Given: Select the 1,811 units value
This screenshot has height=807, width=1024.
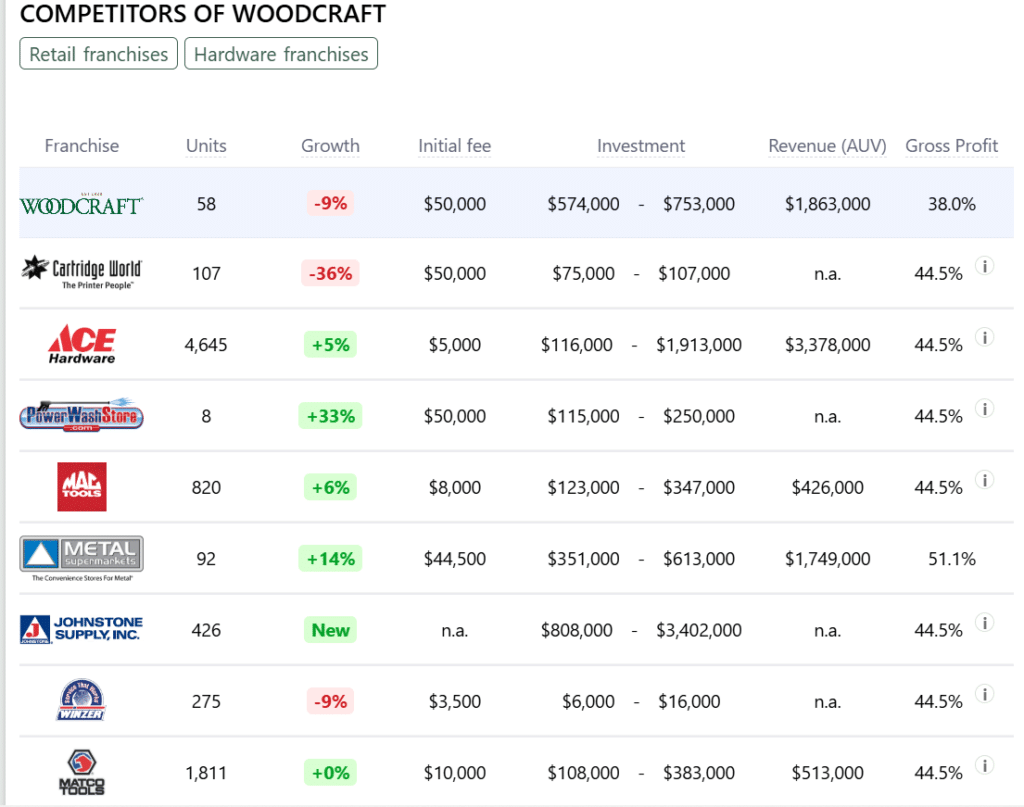Looking at the screenshot, I should click(206, 773).
